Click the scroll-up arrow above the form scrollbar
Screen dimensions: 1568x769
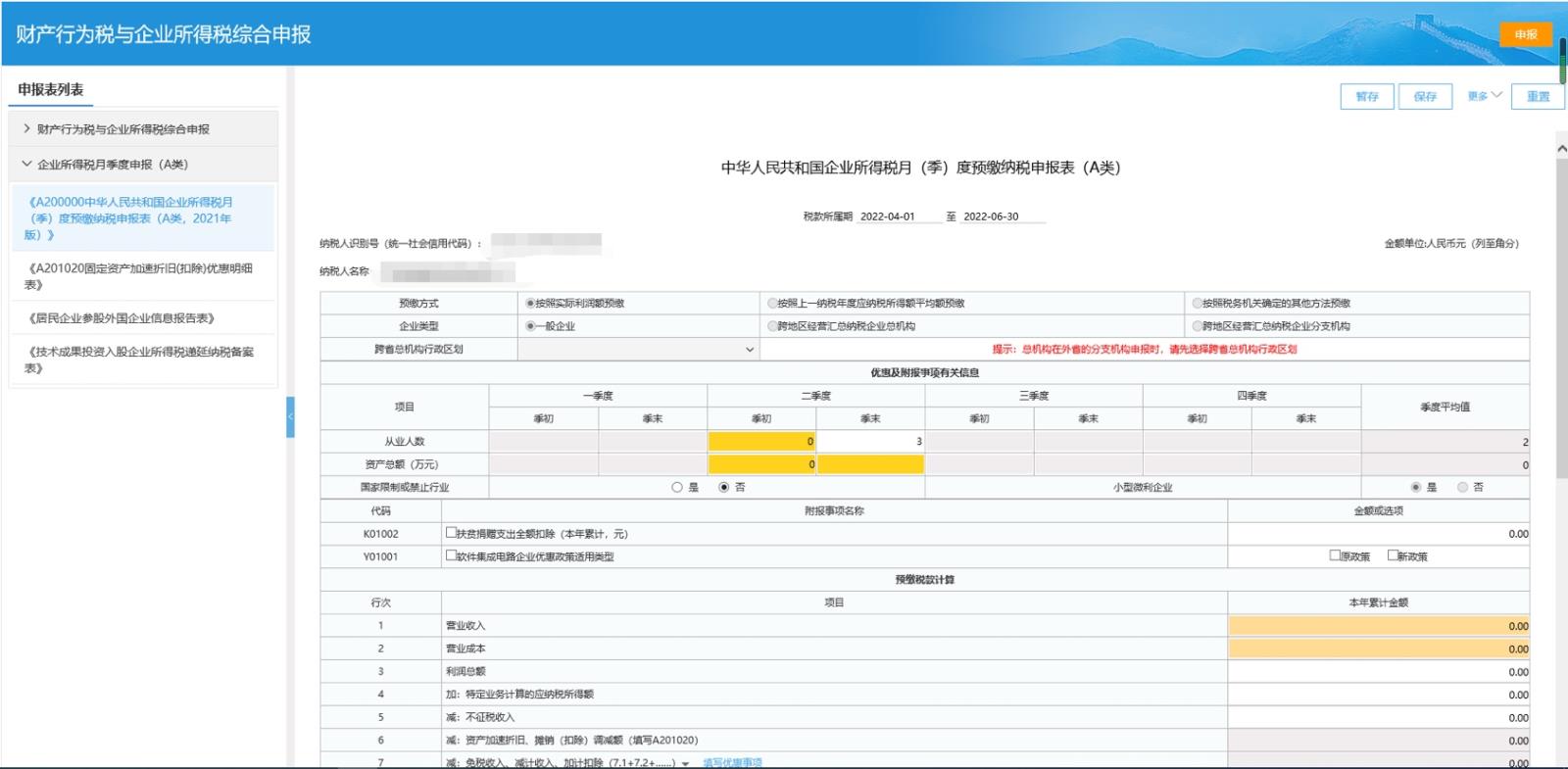[x=1561, y=148]
